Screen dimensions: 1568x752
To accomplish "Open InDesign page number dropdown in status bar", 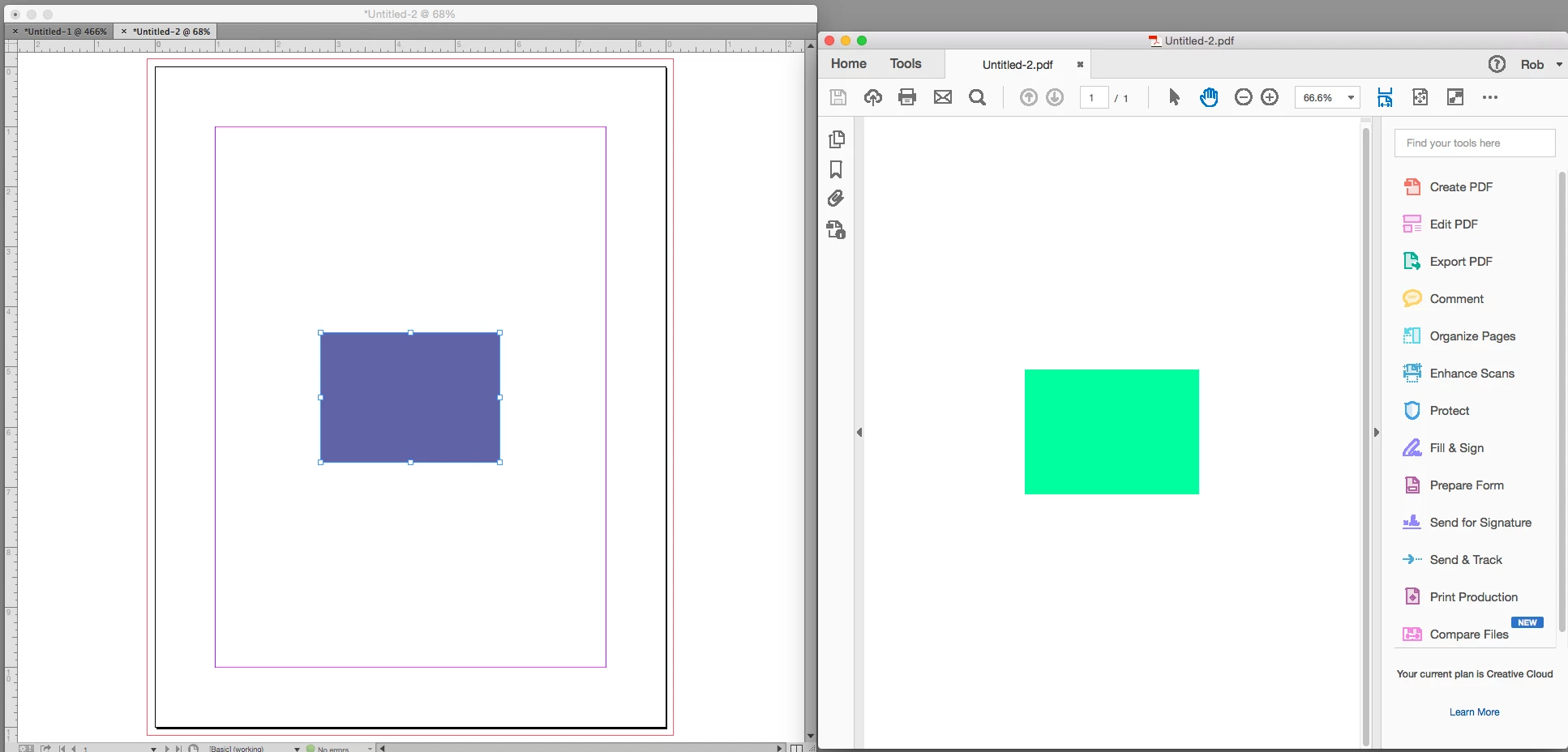I will (x=153, y=749).
